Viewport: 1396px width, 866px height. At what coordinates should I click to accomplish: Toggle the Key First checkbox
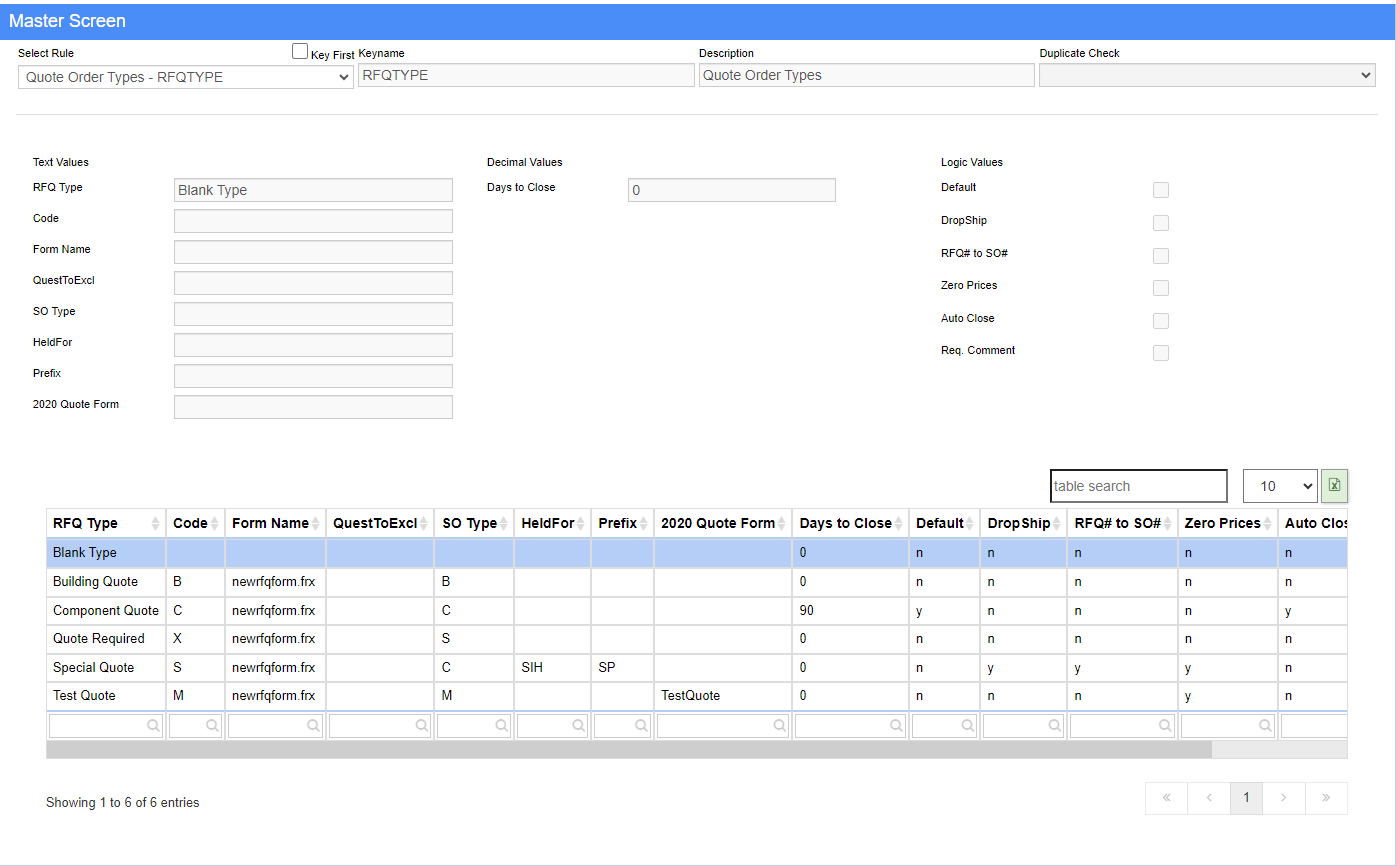[300, 52]
